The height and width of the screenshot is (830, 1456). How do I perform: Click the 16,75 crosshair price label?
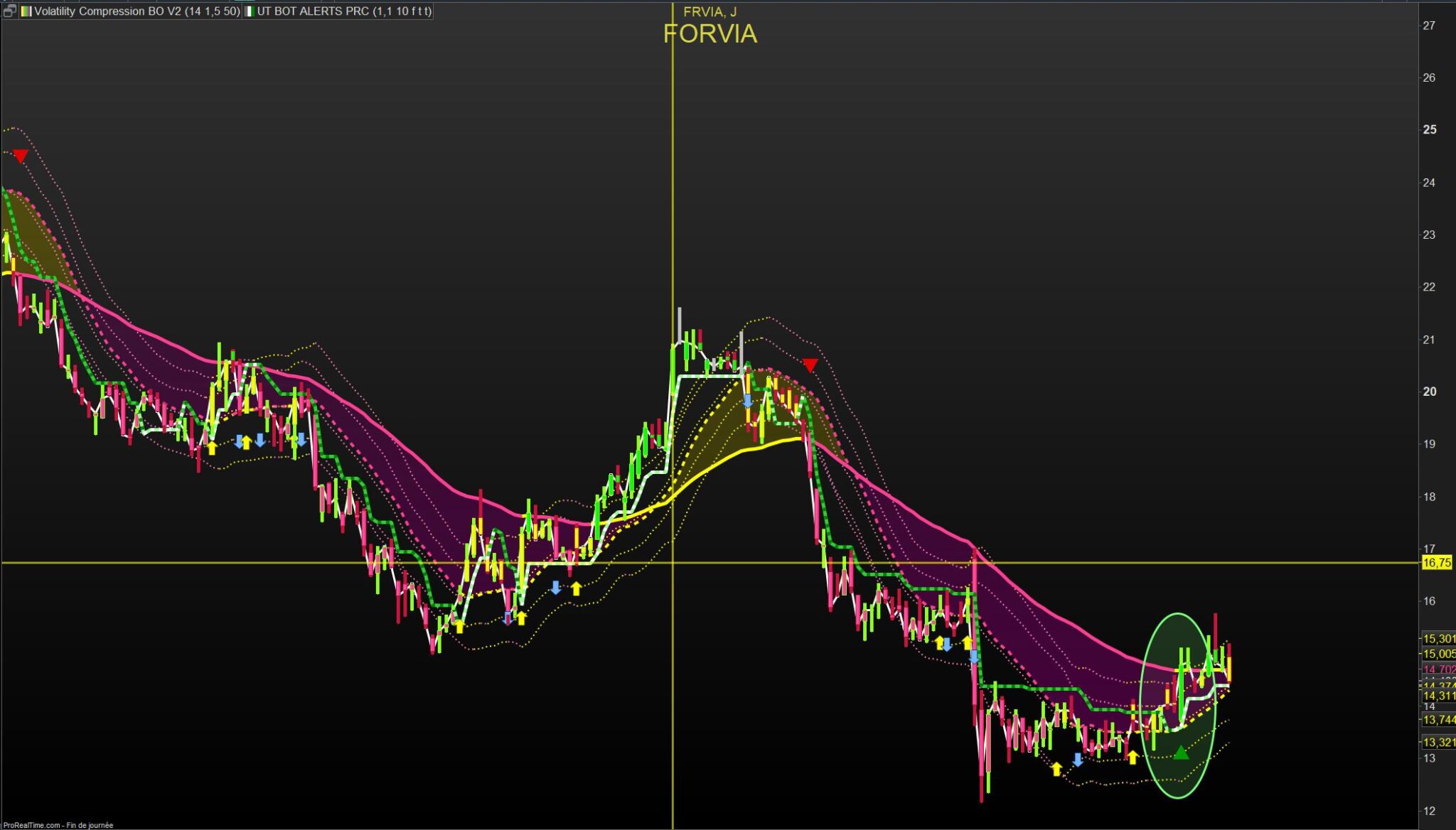(1436, 563)
